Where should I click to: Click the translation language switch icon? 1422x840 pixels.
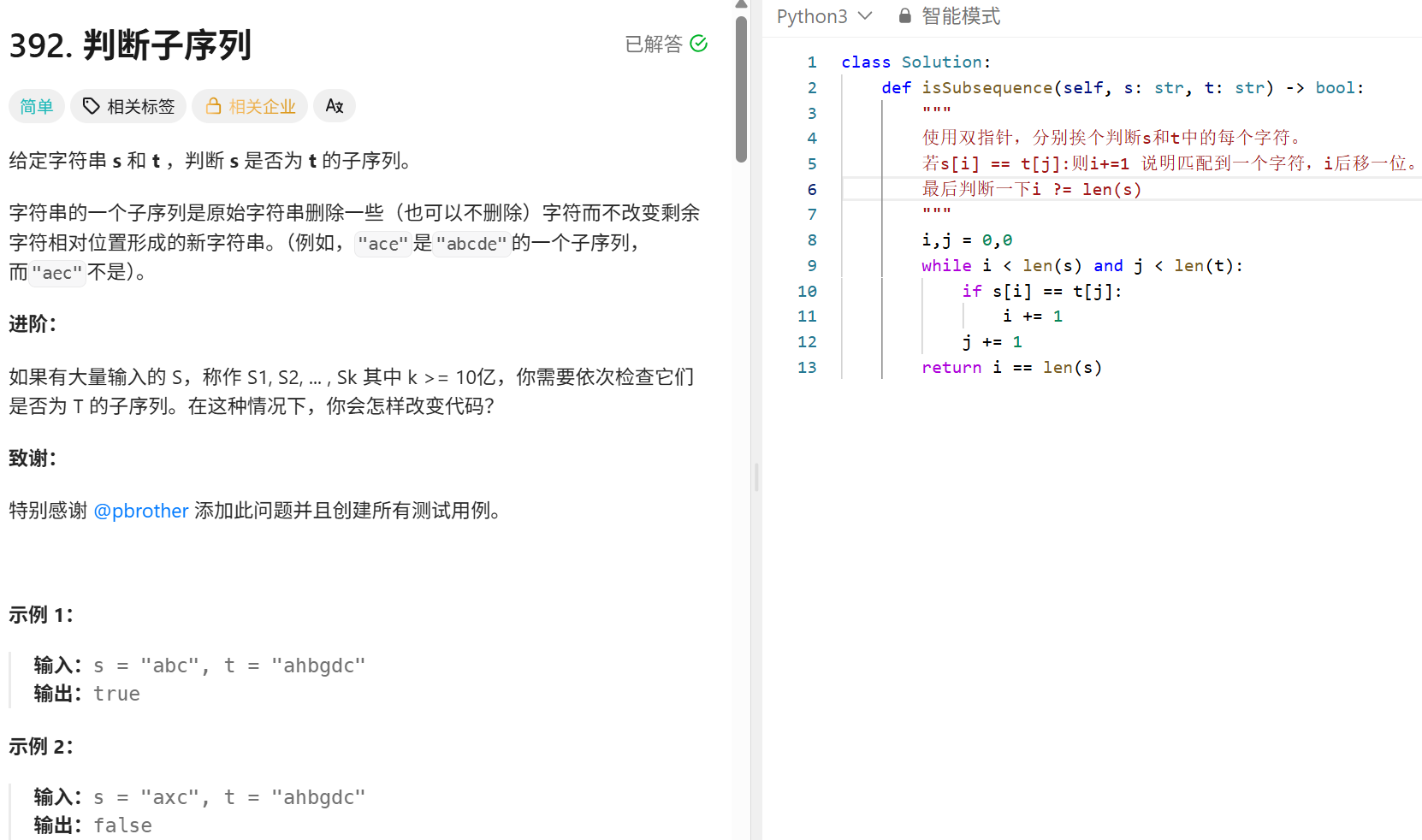[x=335, y=106]
